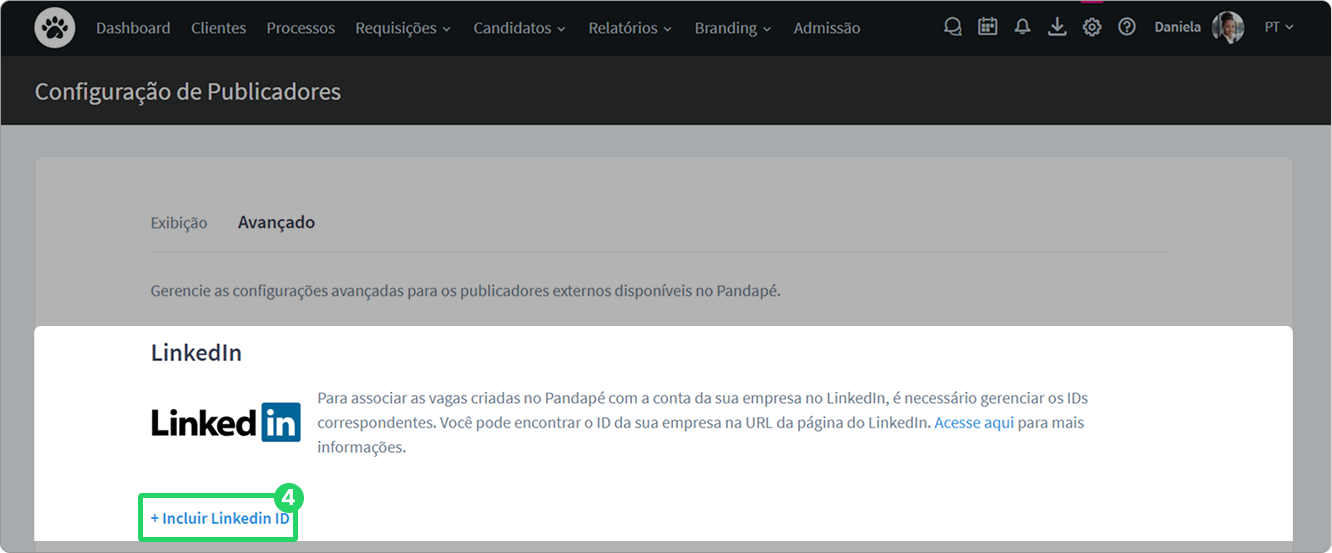Click + Incluir Linkedin ID
This screenshot has height=553, width=1332.
click(x=219, y=518)
